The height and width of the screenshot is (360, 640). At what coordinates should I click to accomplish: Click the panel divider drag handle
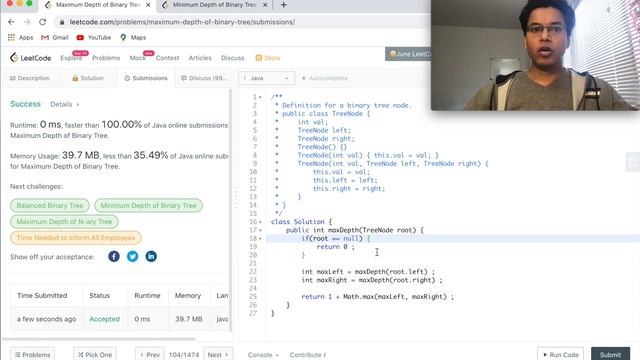point(236,198)
